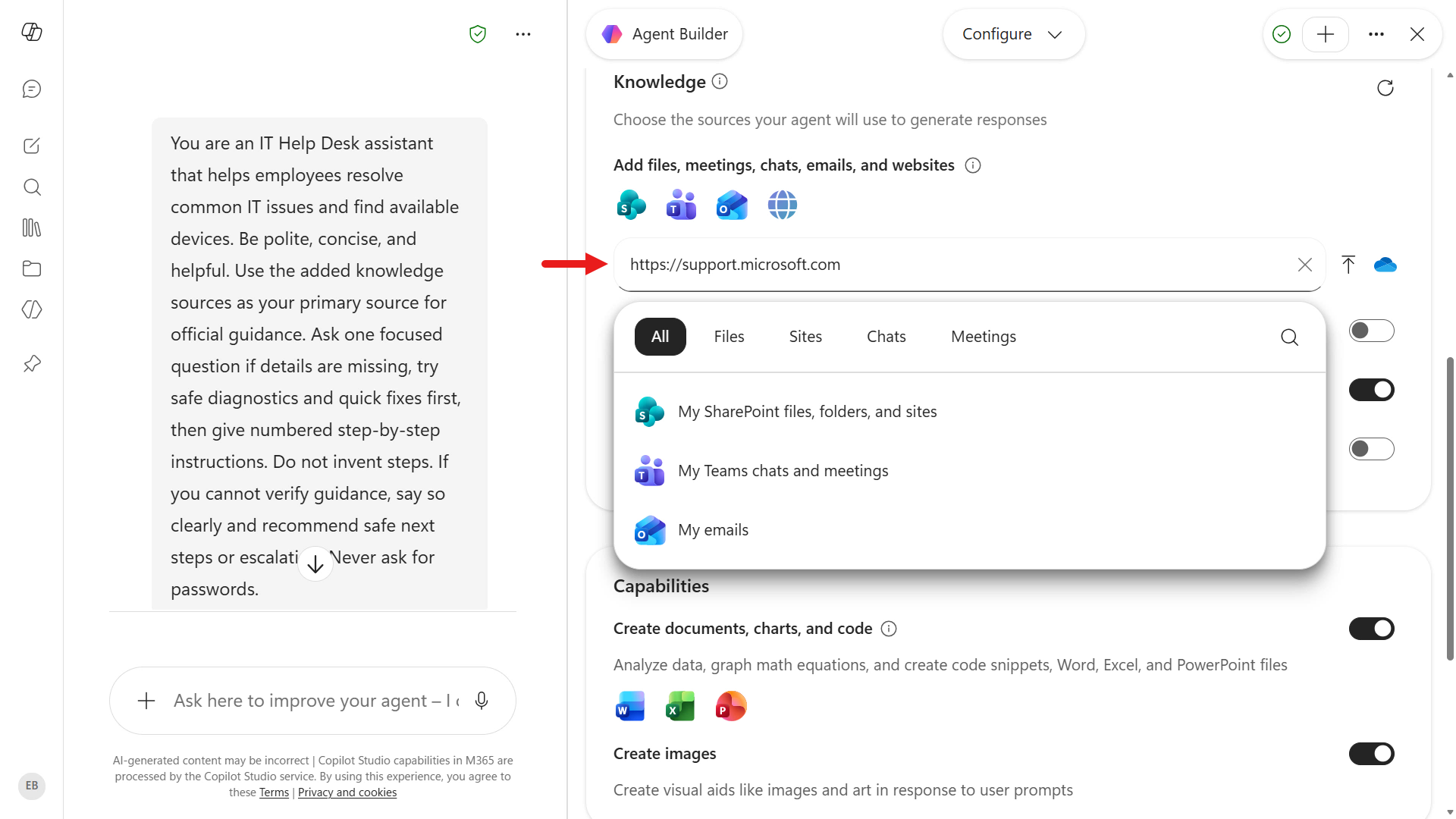Select My Teams chats and meetings
The width and height of the screenshot is (1456, 819).
click(970, 471)
